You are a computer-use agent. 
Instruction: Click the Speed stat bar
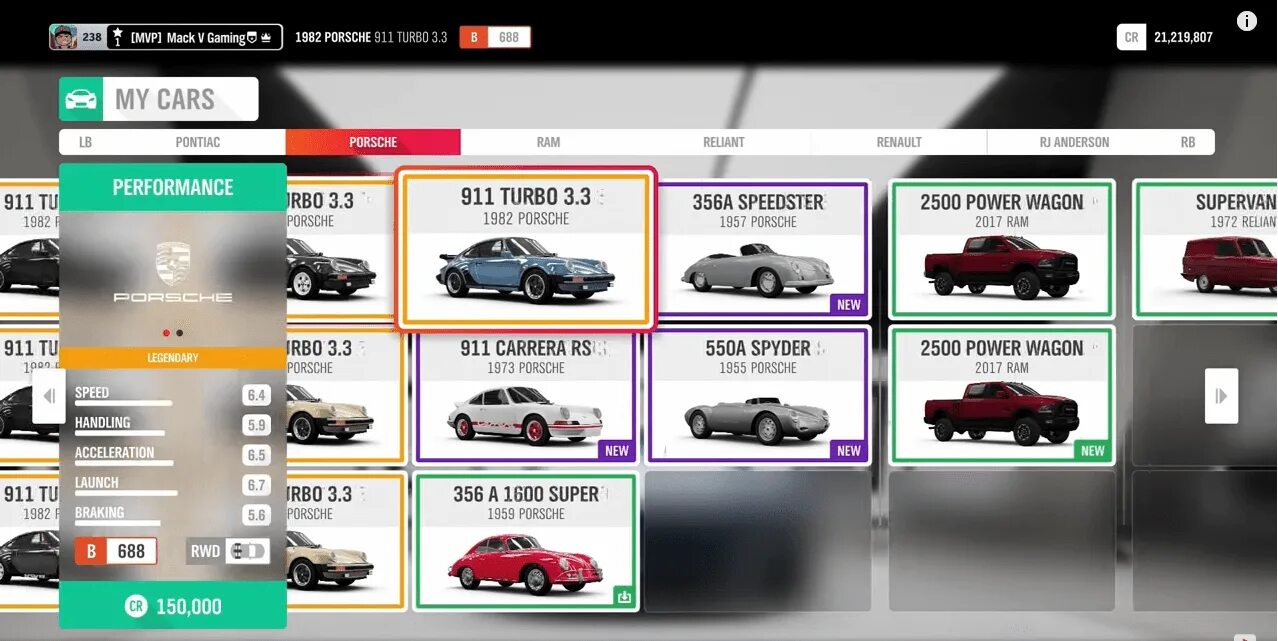click(123, 403)
